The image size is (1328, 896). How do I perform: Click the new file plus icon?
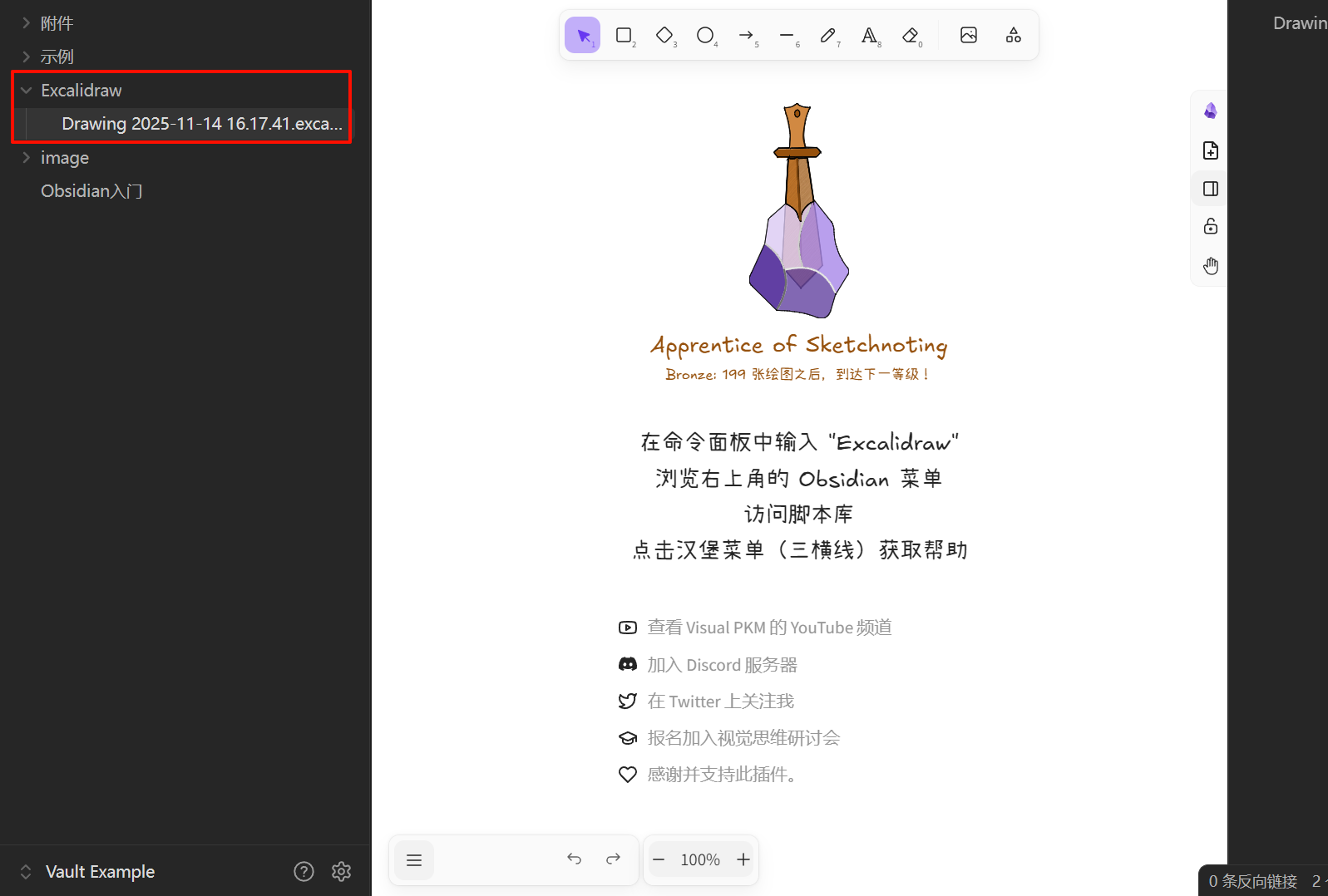coord(1211,150)
